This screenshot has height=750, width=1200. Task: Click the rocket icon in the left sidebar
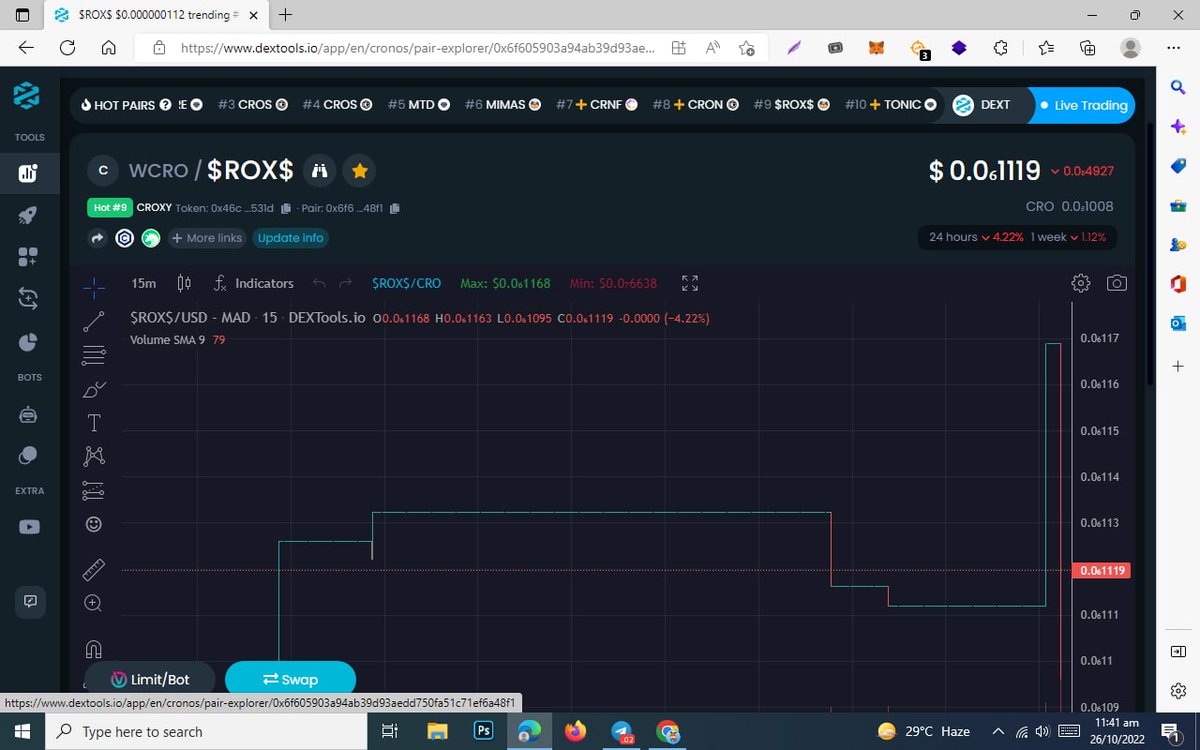(x=29, y=214)
